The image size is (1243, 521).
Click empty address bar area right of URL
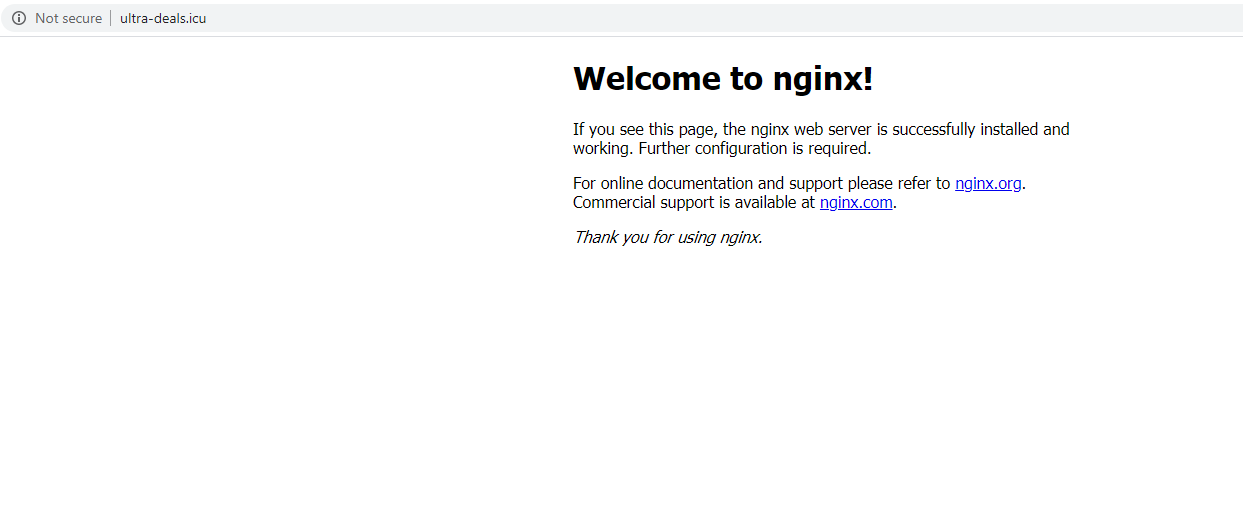[x=700, y=18]
